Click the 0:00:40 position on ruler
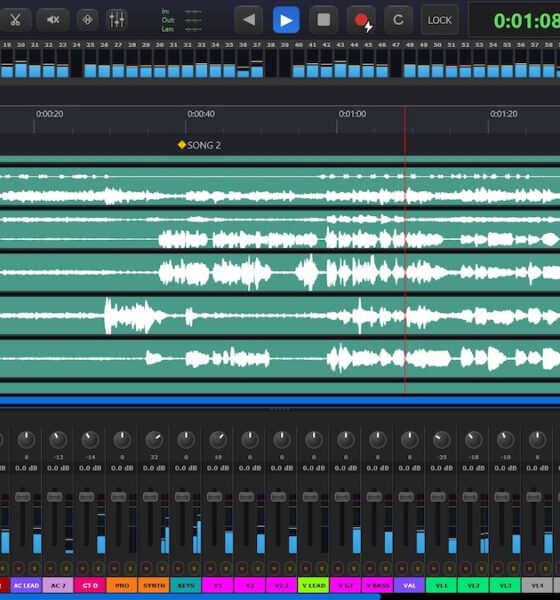 click(x=201, y=114)
